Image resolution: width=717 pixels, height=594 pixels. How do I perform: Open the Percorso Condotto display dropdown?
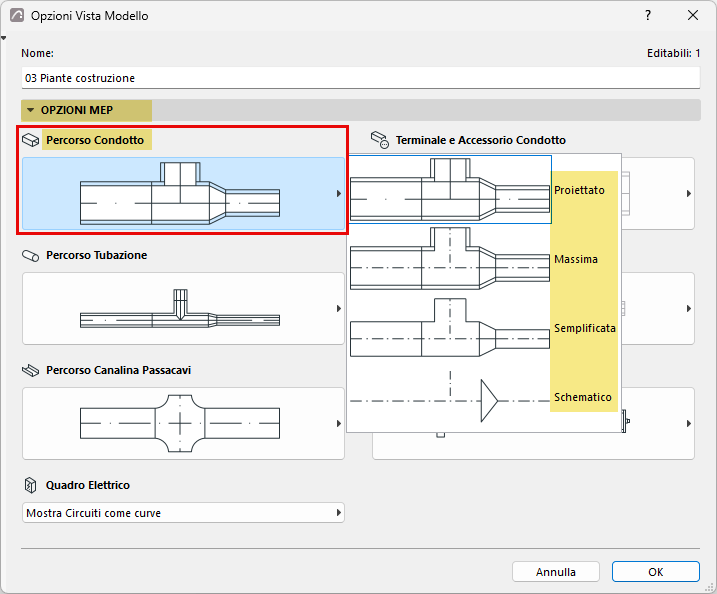coord(183,193)
